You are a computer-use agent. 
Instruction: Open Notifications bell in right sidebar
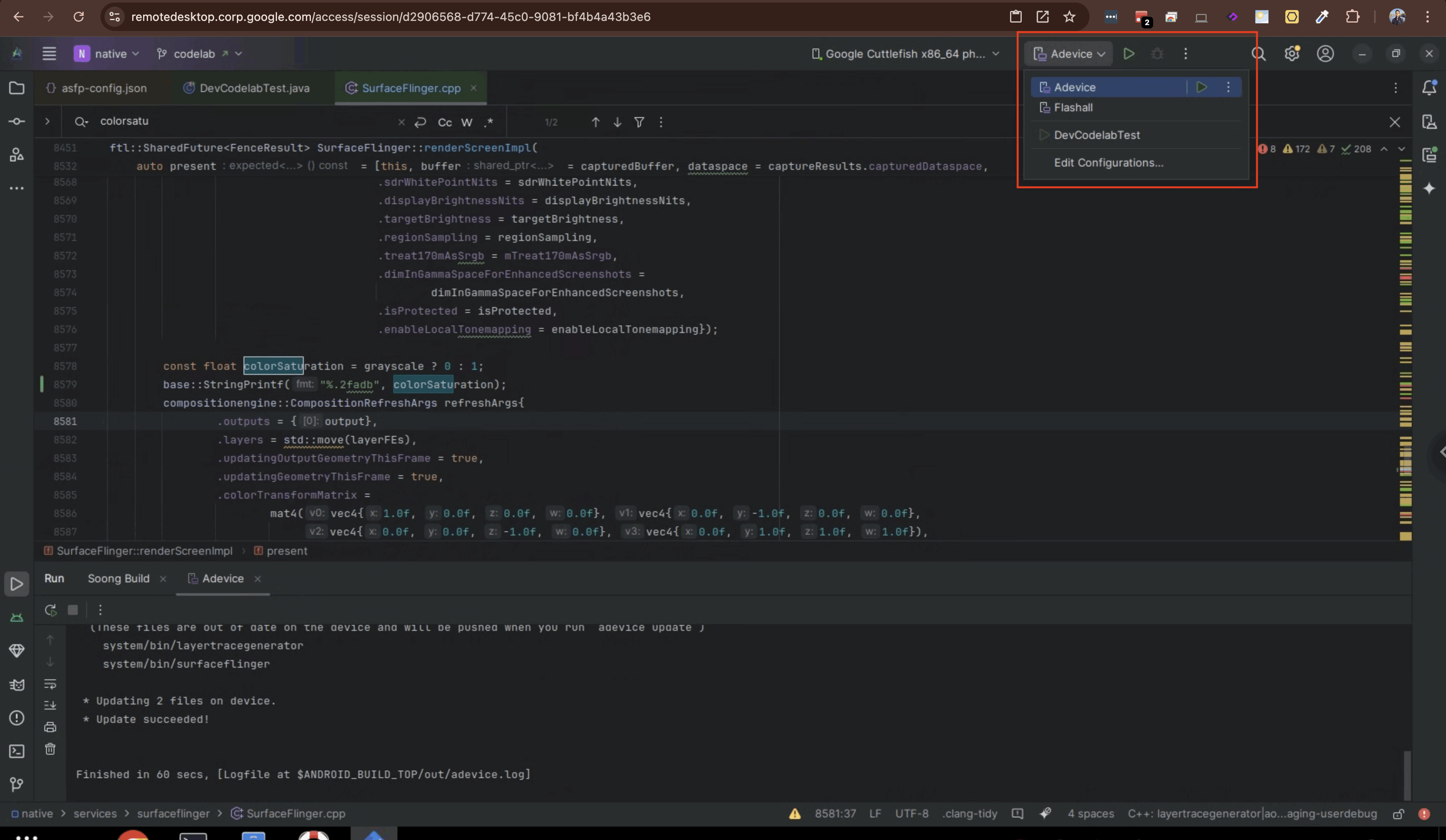[x=1429, y=88]
